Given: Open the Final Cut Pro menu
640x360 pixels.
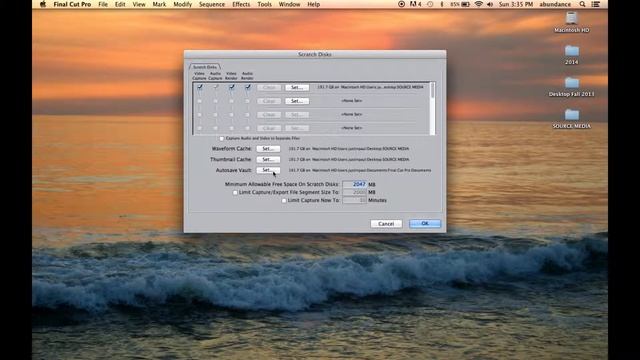Looking at the screenshot, I should pos(72,4).
